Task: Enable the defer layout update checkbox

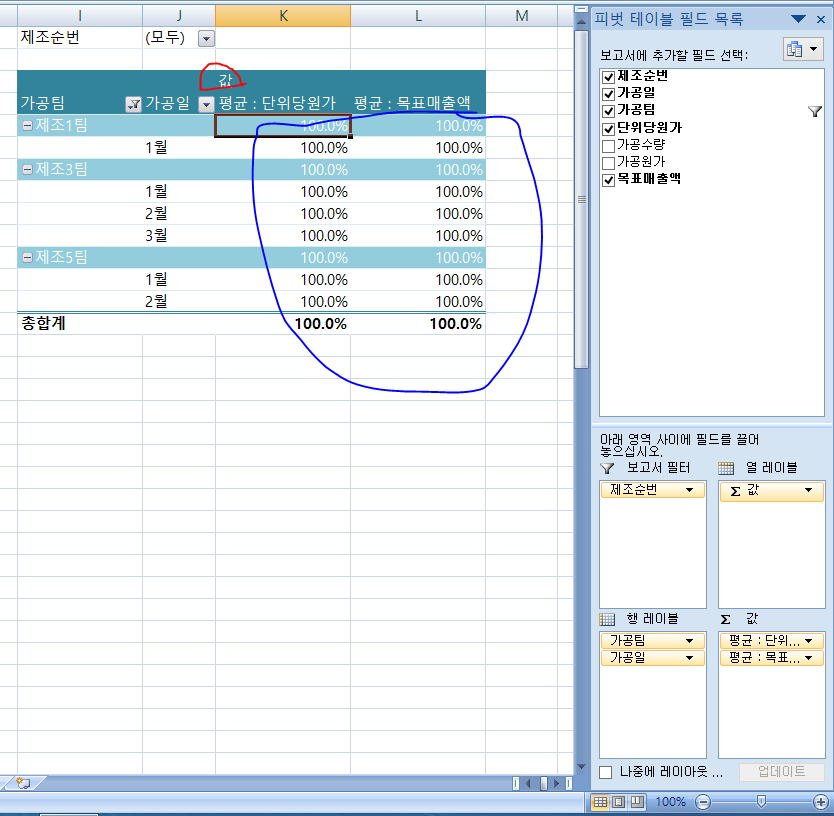Action: (x=606, y=772)
